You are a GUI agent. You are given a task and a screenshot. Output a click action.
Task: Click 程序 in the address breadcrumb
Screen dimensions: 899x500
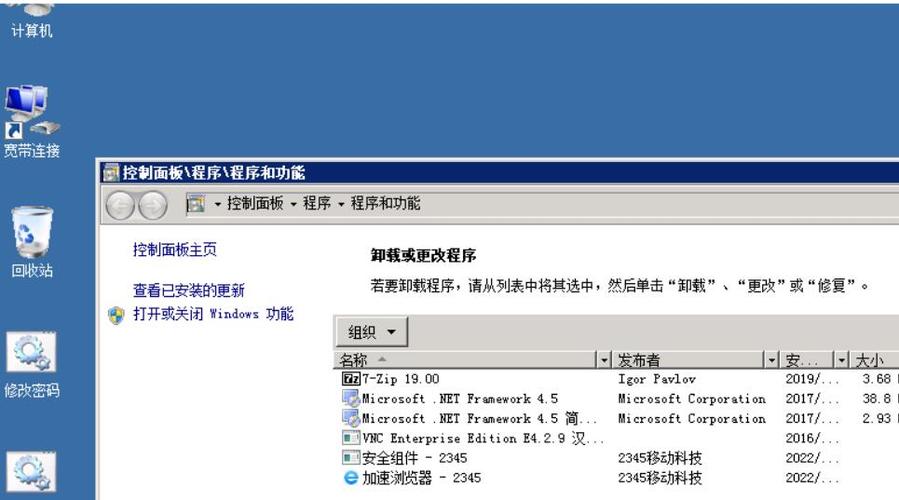coord(317,204)
